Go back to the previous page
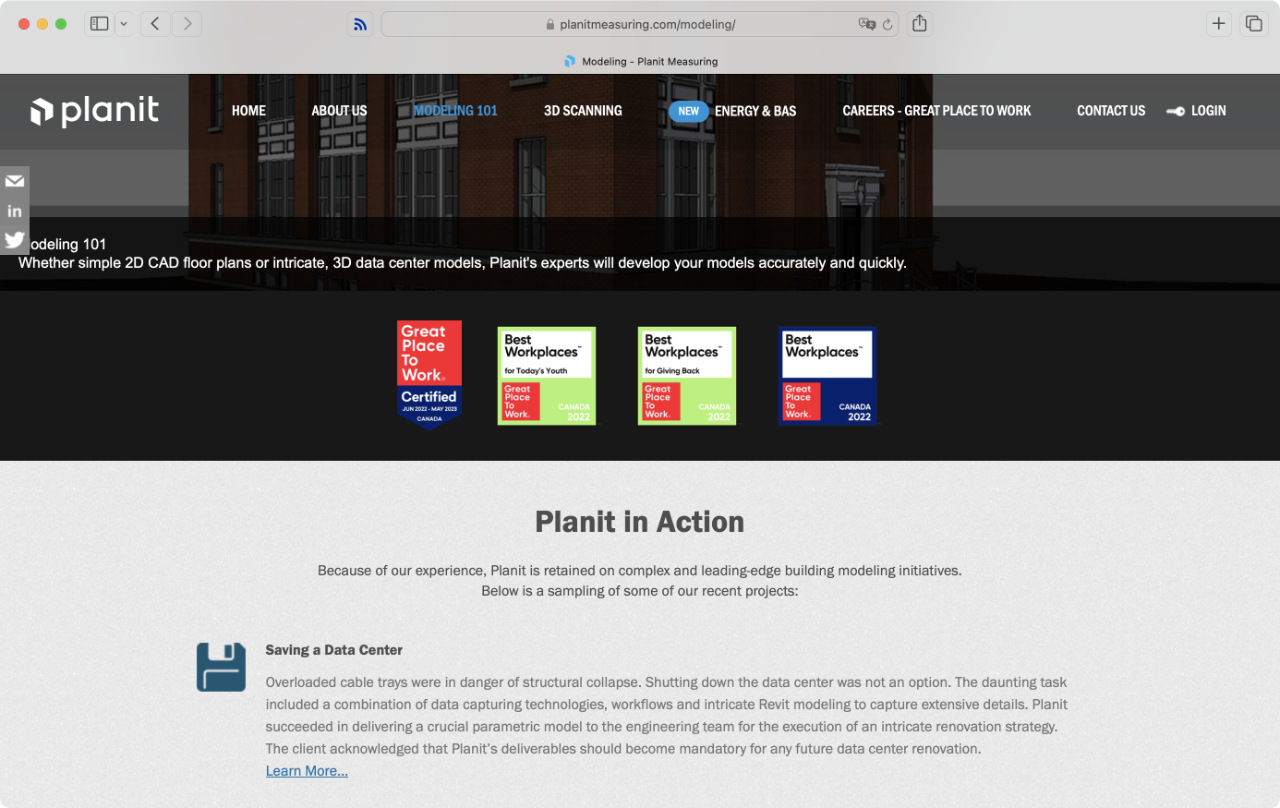This screenshot has width=1280, height=808. pyautogui.click(x=155, y=24)
